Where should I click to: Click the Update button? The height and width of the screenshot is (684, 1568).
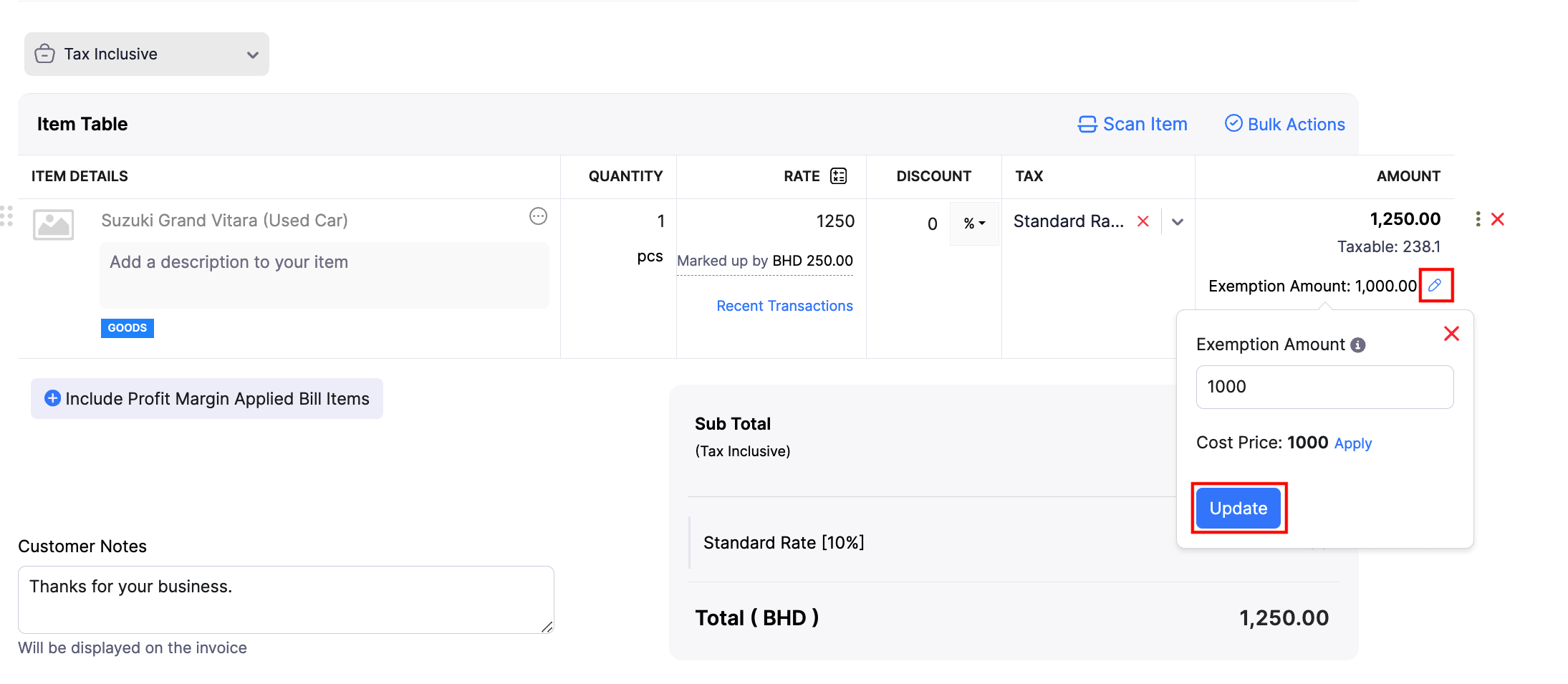pyautogui.click(x=1238, y=509)
